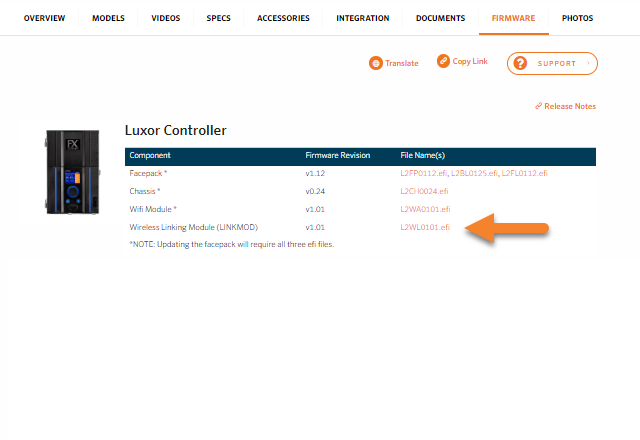
Task: Open the Documents tab
Action: coord(440,18)
